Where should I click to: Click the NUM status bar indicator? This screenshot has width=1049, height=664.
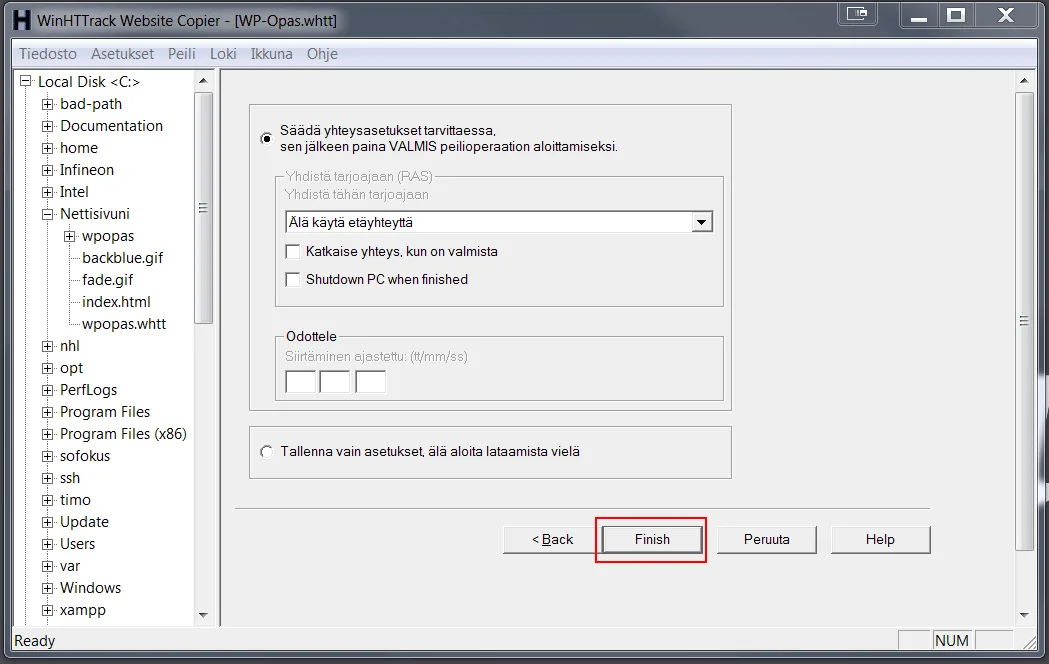[951, 641]
